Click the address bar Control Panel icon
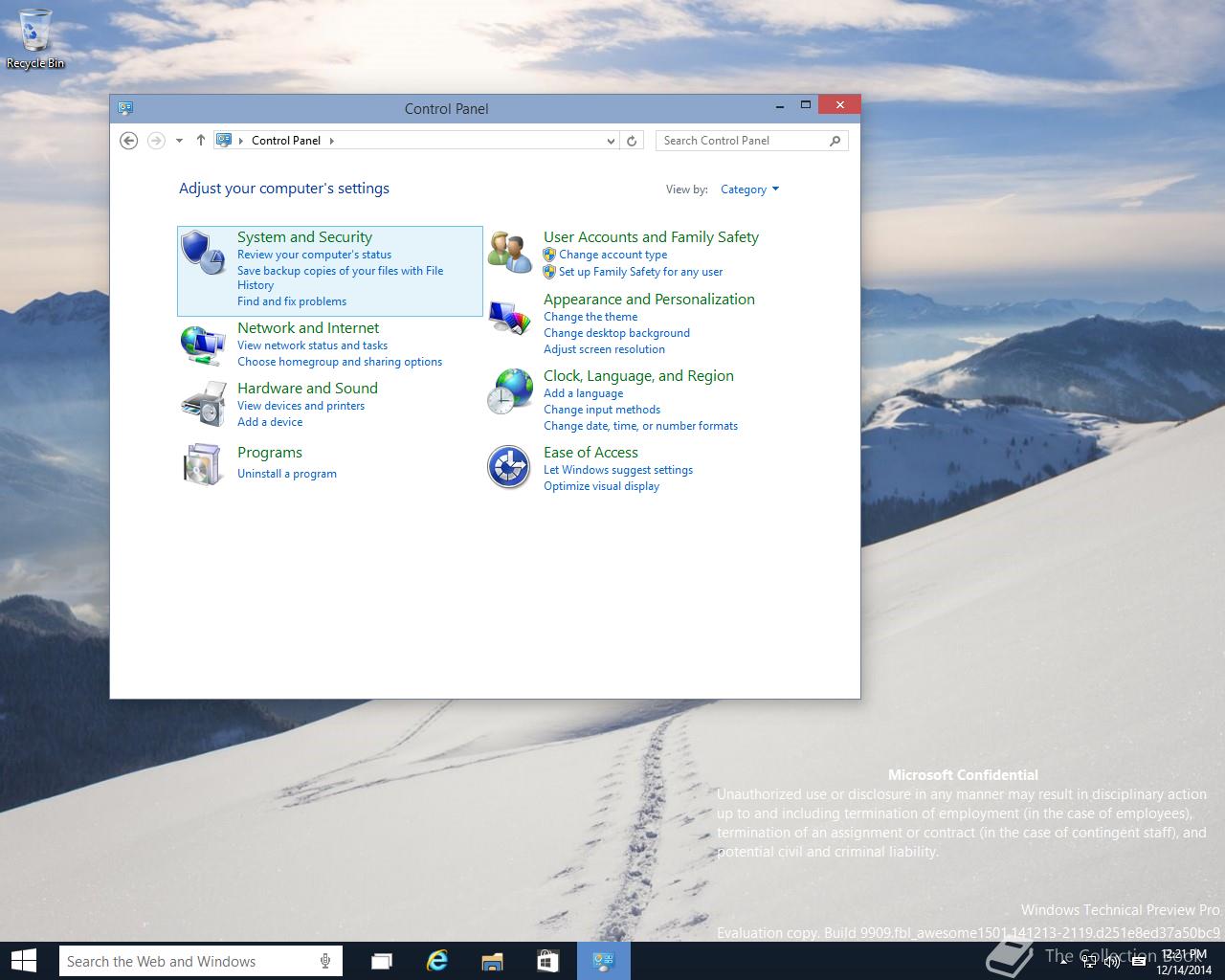The height and width of the screenshot is (980, 1225). [x=224, y=141]
